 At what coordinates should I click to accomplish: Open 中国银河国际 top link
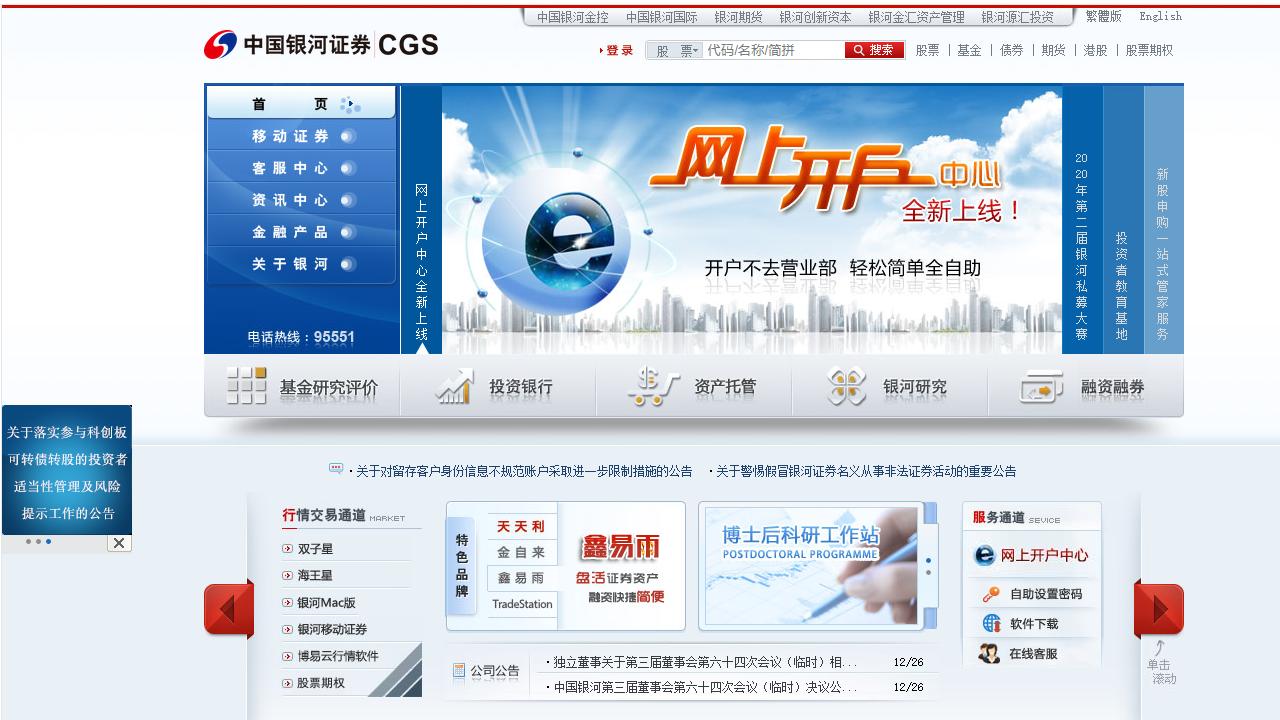(662, 17)
